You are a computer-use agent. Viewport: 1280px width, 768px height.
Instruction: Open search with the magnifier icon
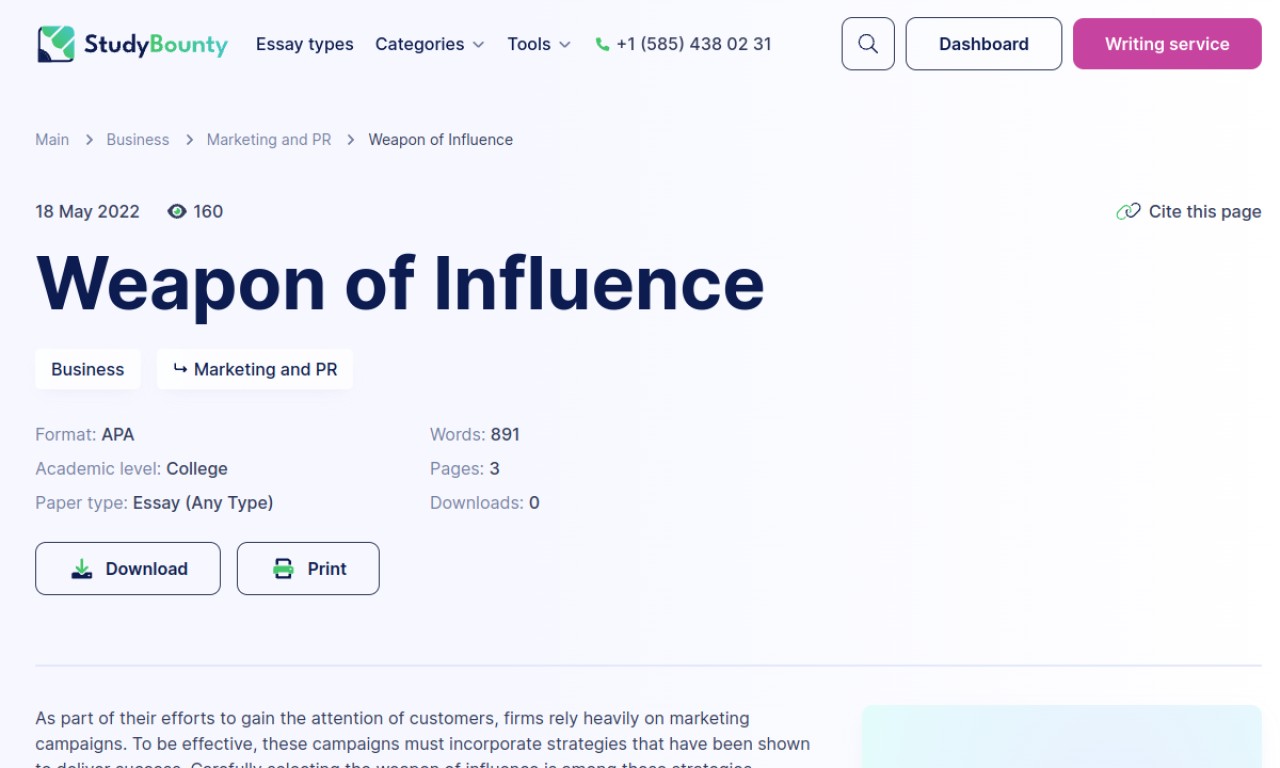(868, 44)
